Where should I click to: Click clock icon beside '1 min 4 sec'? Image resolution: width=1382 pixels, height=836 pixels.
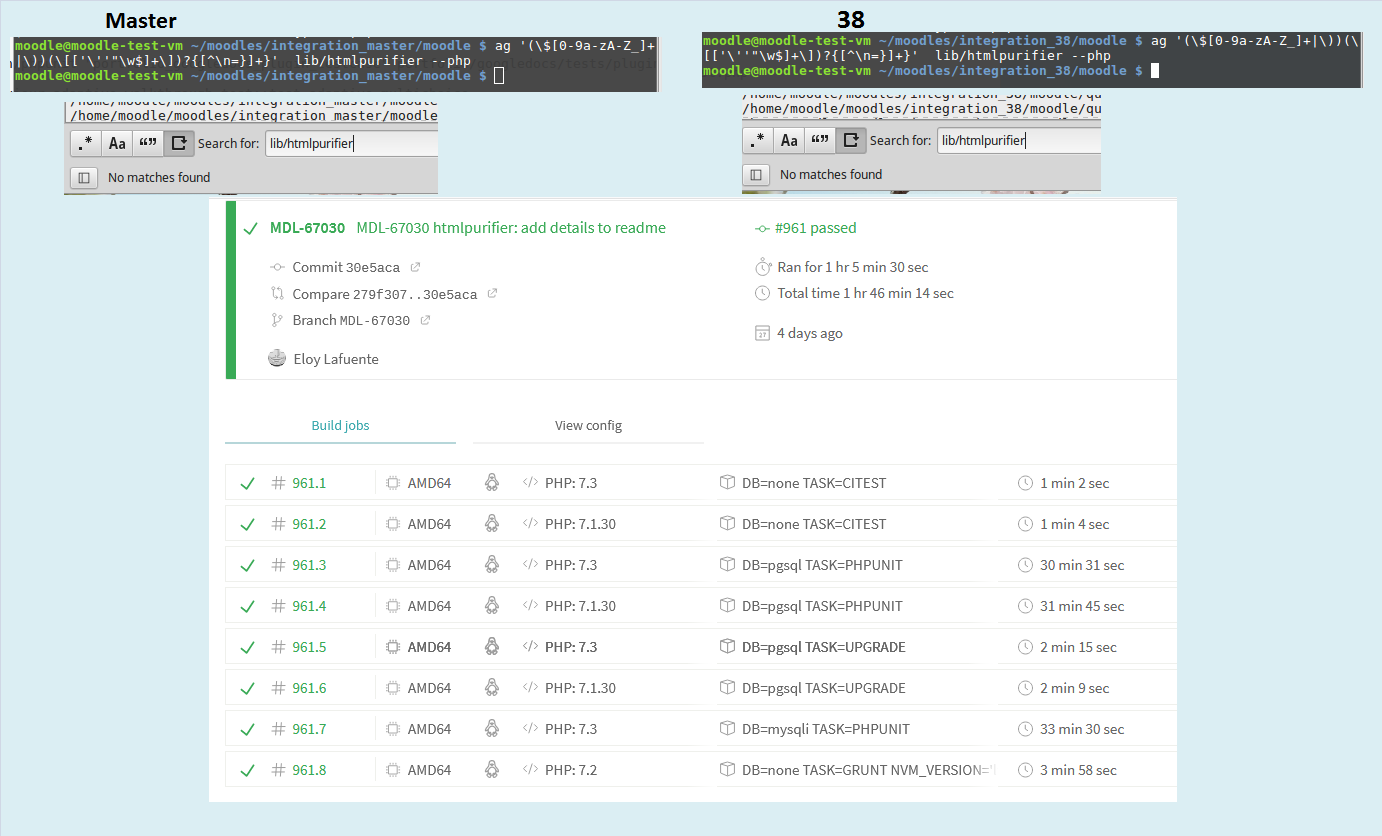point(1025,524)
